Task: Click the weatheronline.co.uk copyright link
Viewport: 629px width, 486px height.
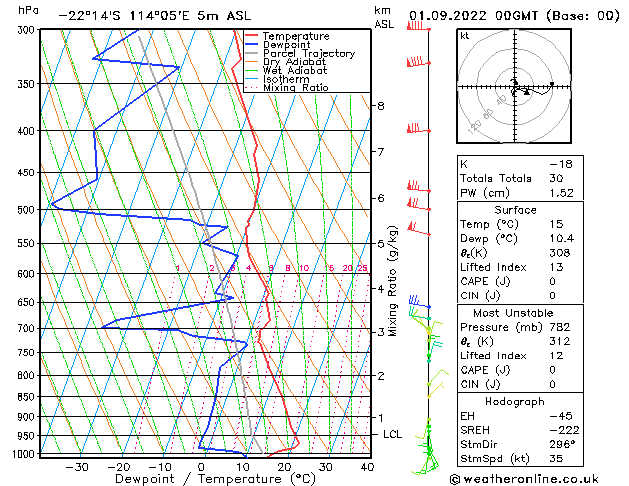Action: [524, 479]
